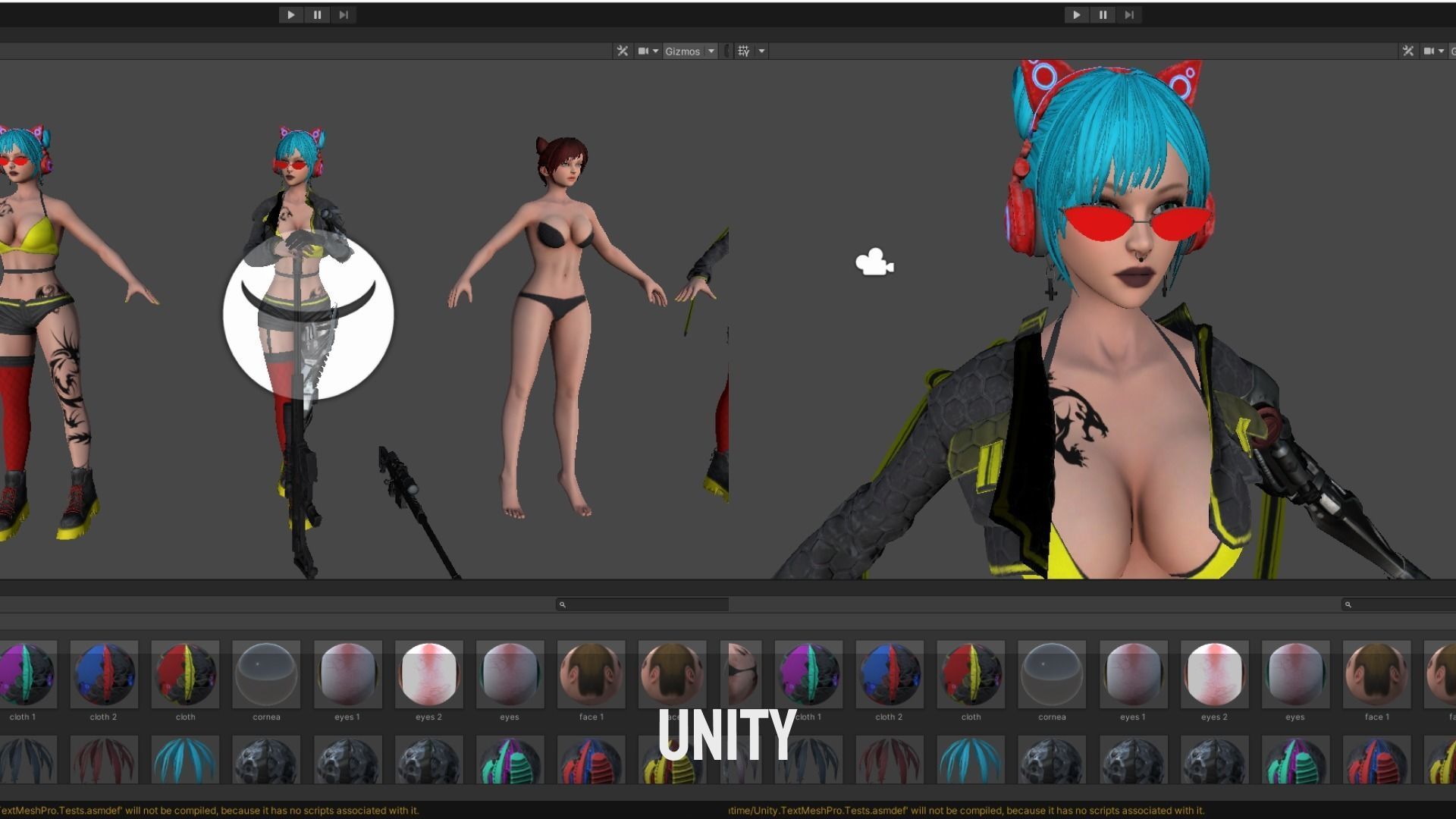Expand camera dropdown arrow in right scene view
Viewport: 1456px width, 819px height.
click(1442, 51)
